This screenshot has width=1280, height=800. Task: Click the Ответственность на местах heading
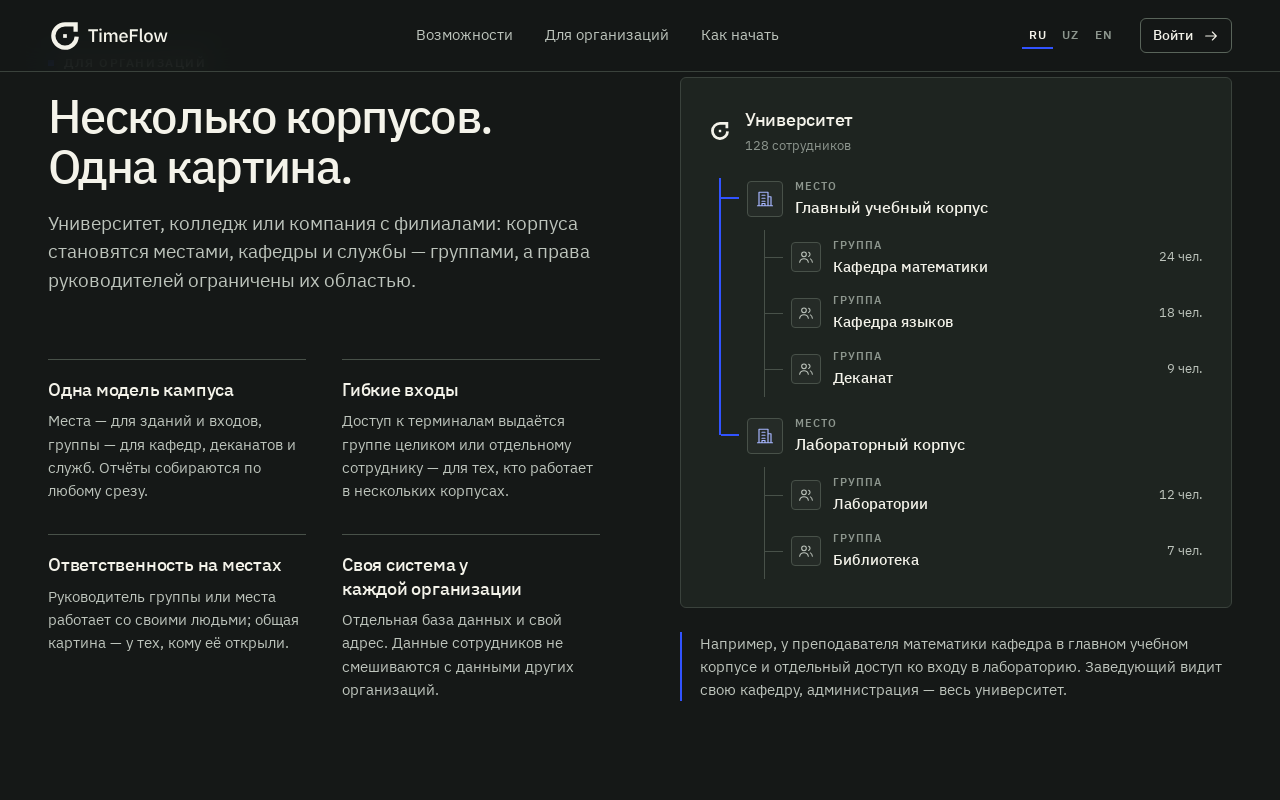coord(165,565)
